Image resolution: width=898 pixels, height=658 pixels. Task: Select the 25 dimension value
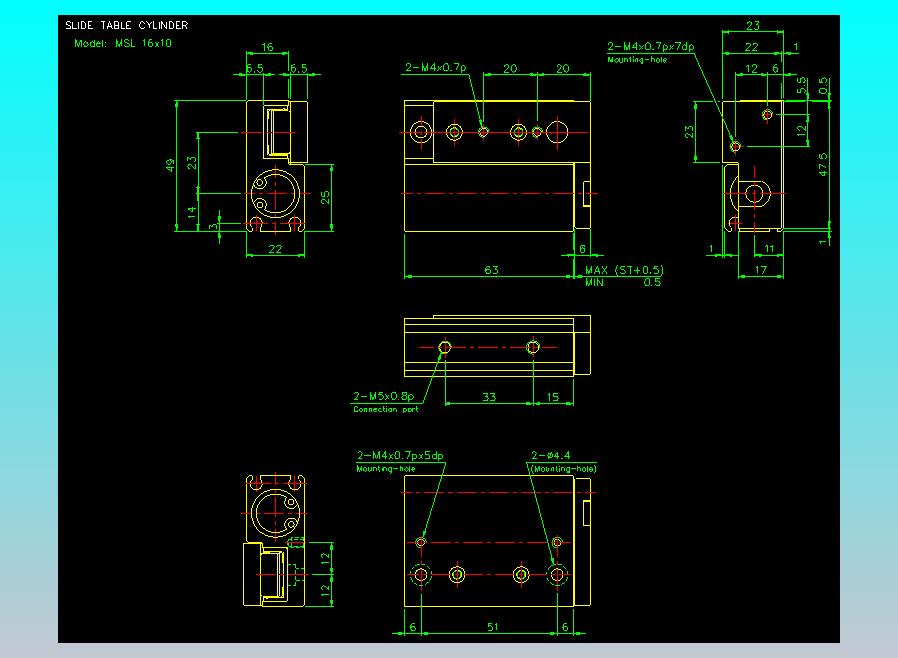325,198
